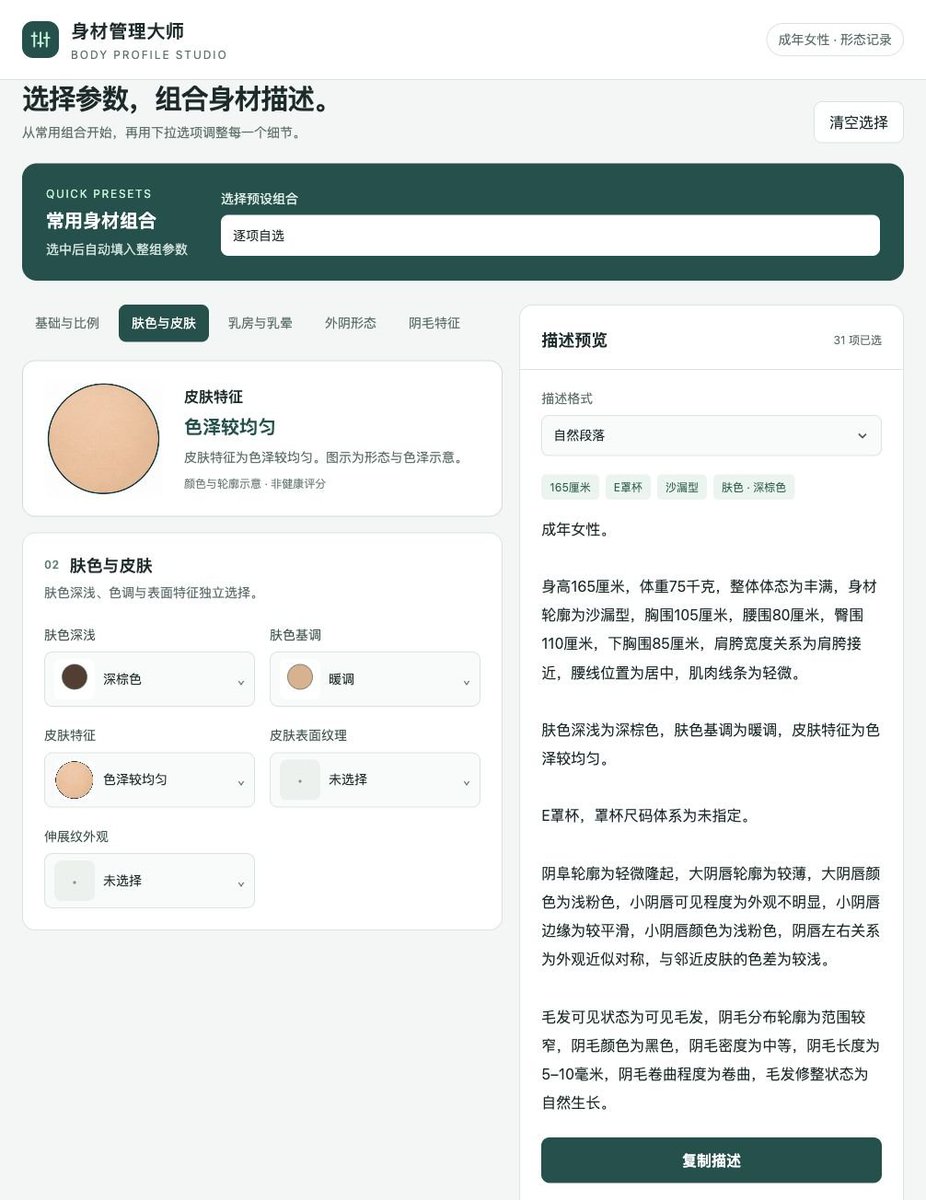Go to the 外阴形态 tab
This screenshot has width=926, height=1200.
tap(350, 323)
